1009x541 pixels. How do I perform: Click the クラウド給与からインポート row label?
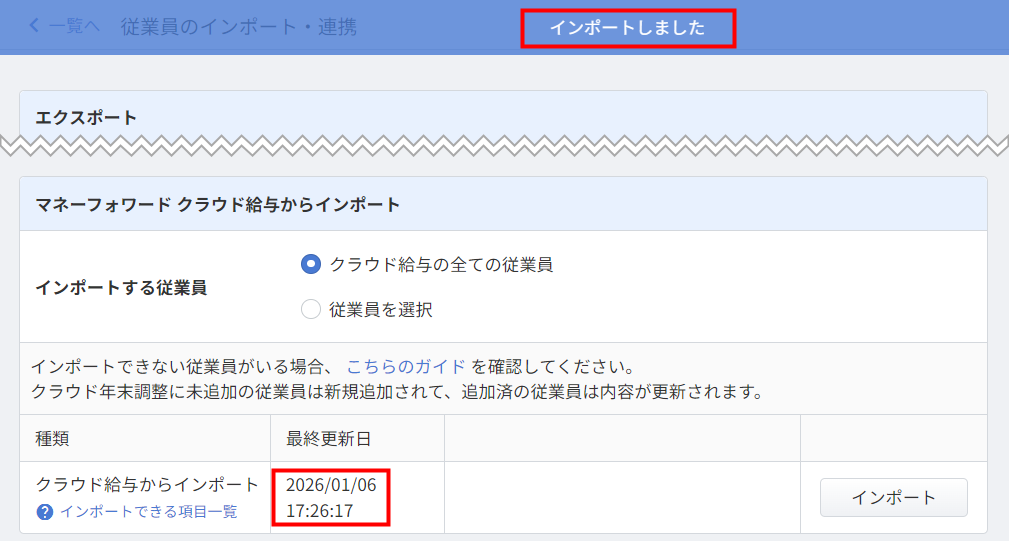tap(147, 484)
